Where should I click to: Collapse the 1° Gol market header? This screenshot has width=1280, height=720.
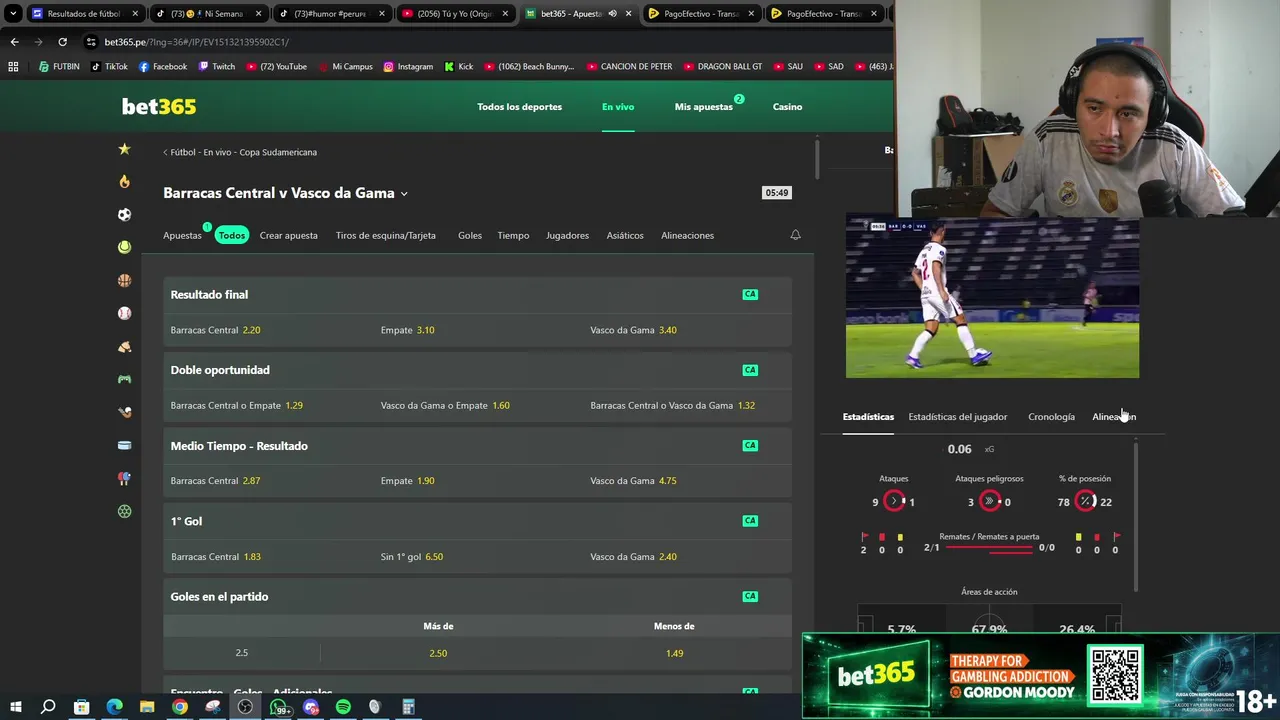[x=477, y=521]
